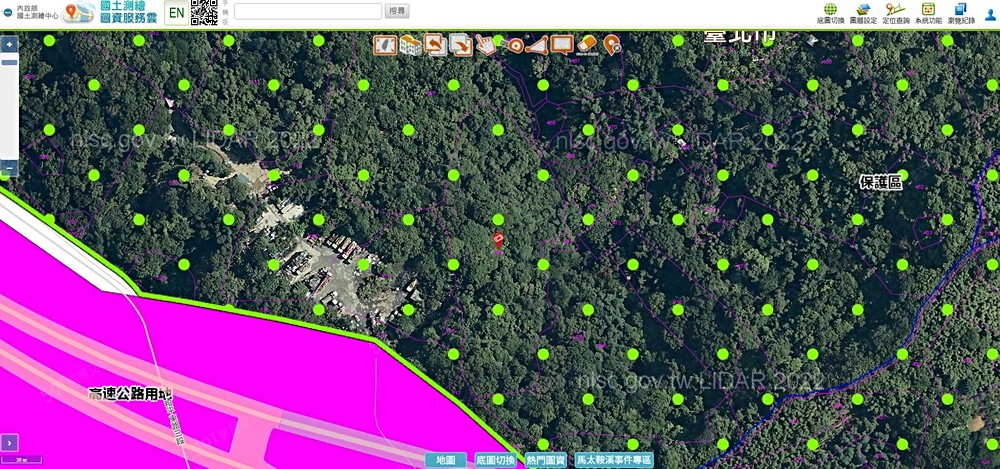The height and width of the screenshot is (469, 1000).
Task: Open the 底圖切換 basemap menu at top
Action: coord(830,13)
